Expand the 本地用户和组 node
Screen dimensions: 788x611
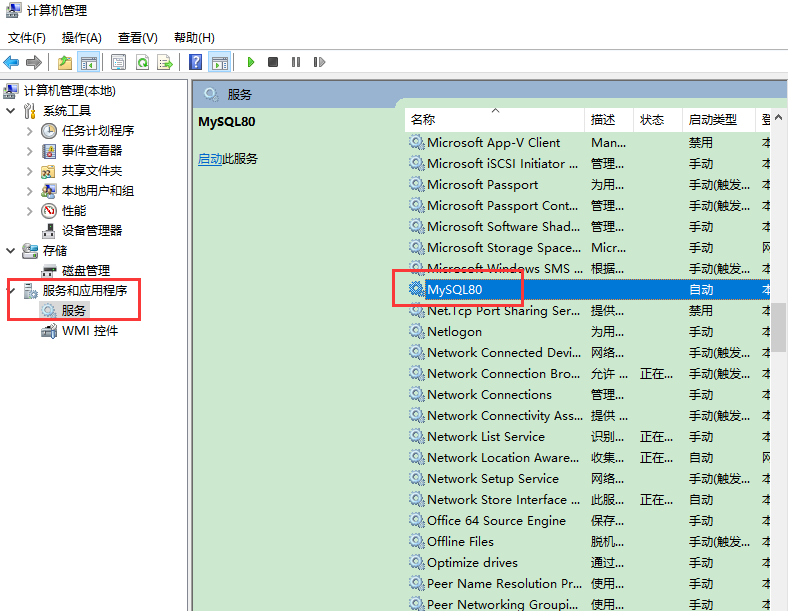pyautogui.click(x=30, y=191)
